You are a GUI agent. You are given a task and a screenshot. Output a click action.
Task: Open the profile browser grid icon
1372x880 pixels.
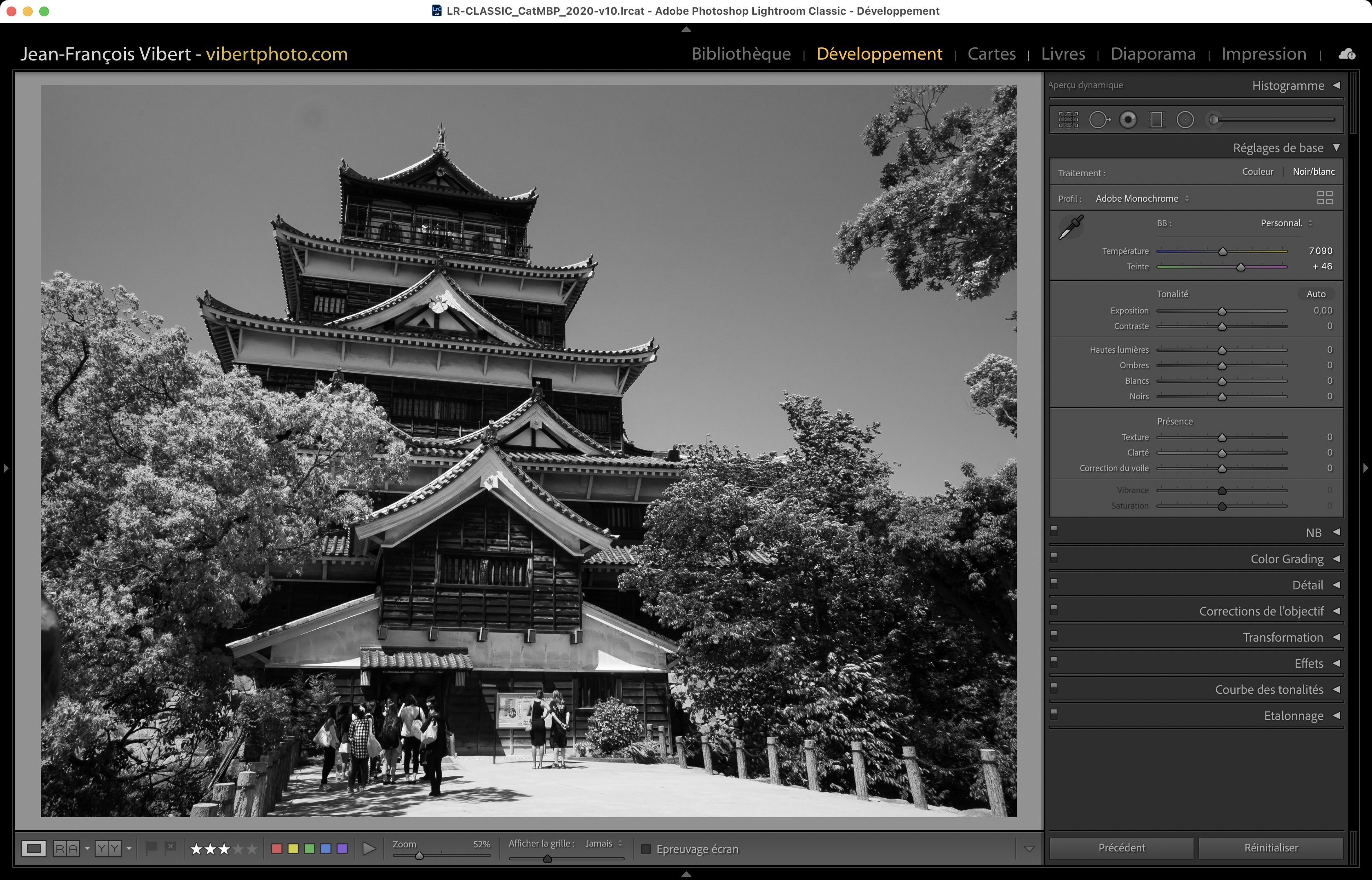1325,198
